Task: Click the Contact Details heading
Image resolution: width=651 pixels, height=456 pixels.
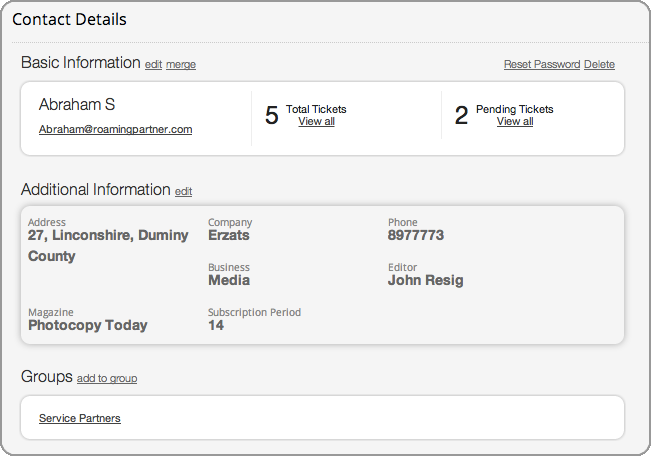Action: [x=69, y=19]
